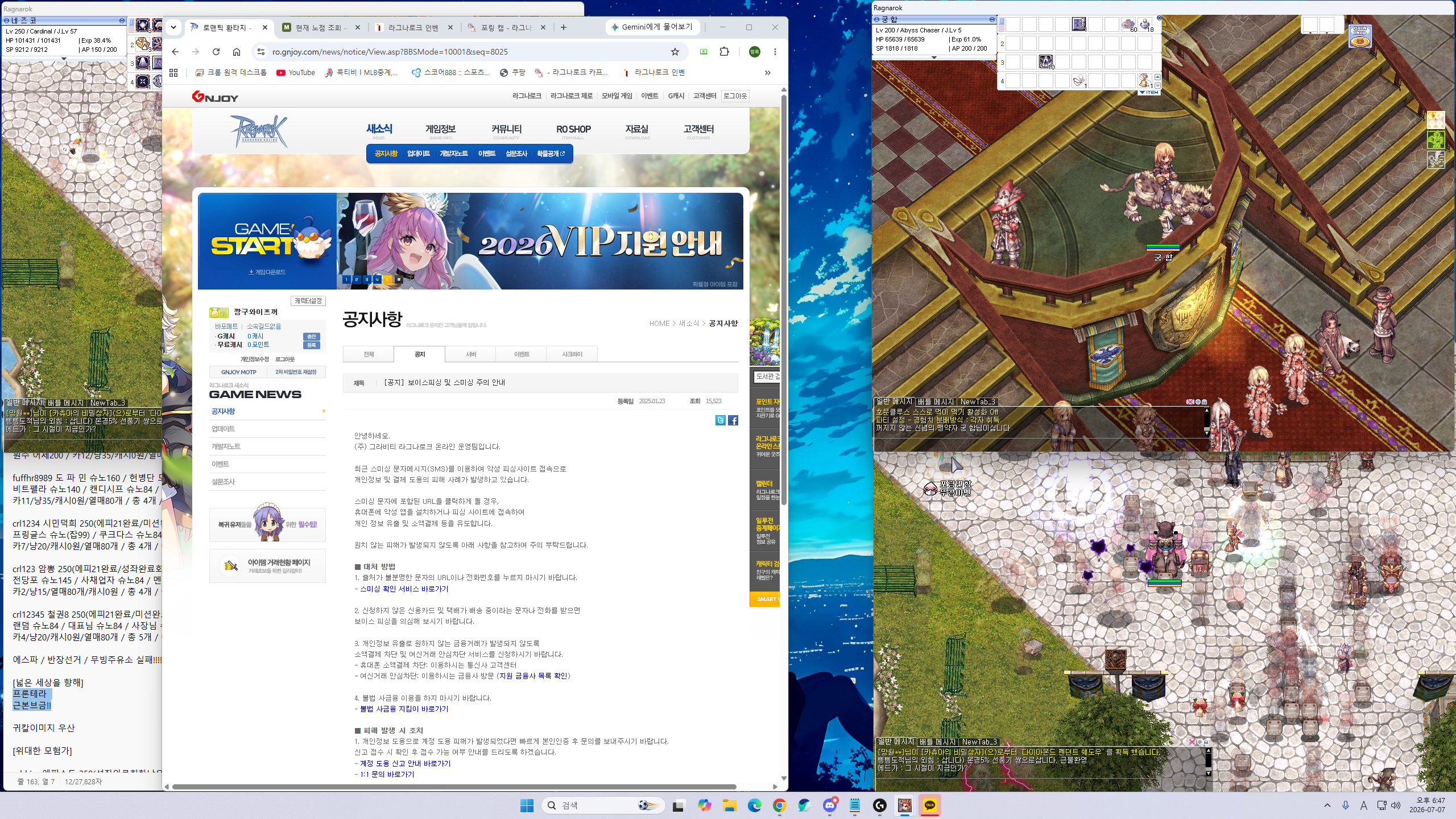Click the page vertical scrollbar thumb
This screenshot has width=1456, height=819.
[x=784, y=300]
